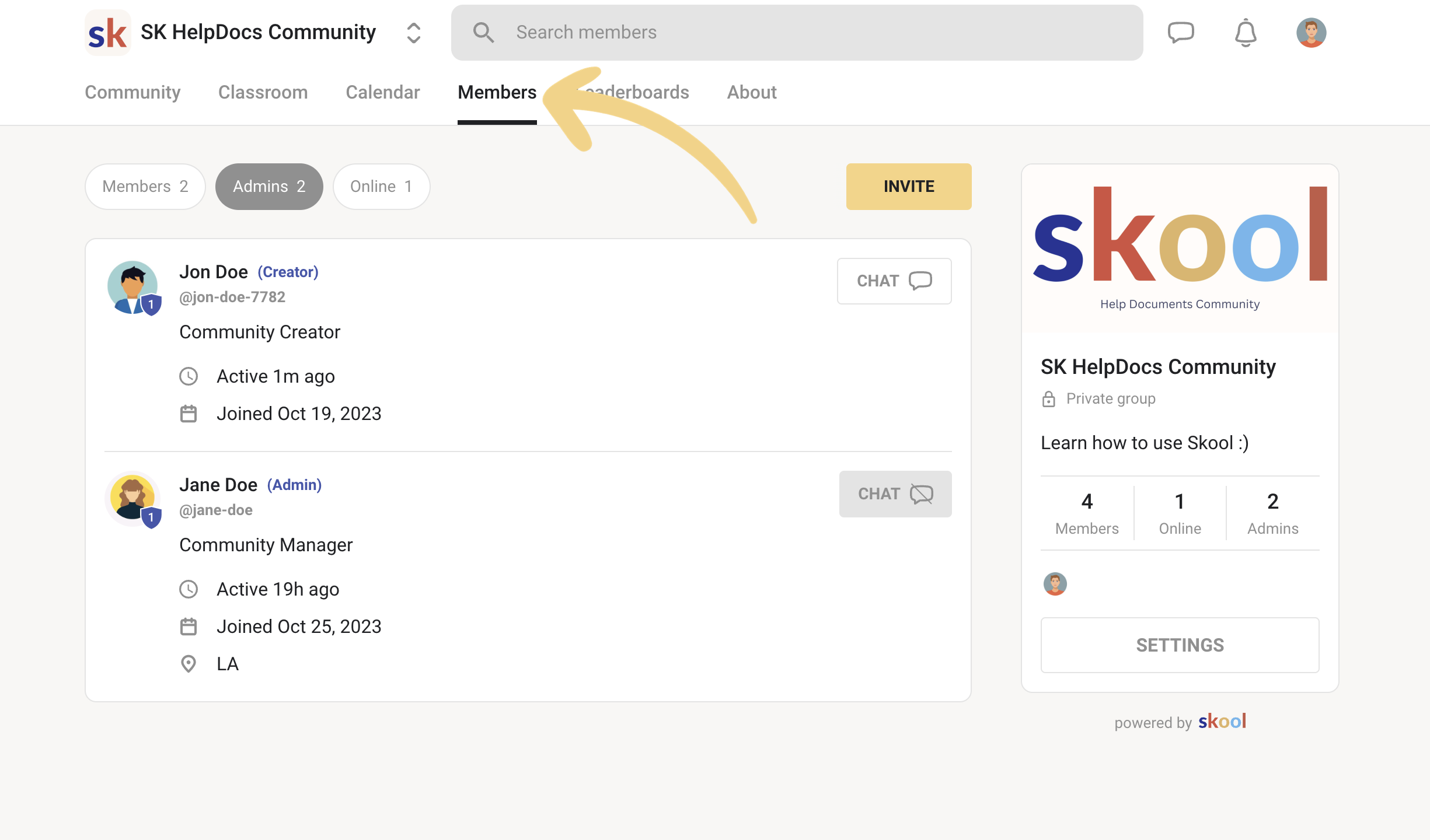Click the (Creator) role label
This screenshot has height=840, width=1430.
point(288,272)
